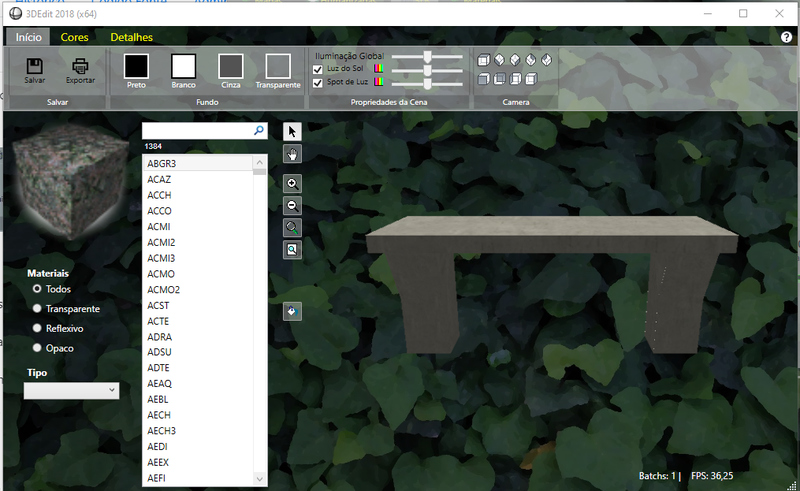Click the first camera view cube icon
The image size is (800, 491).
(x=484, y=60)
